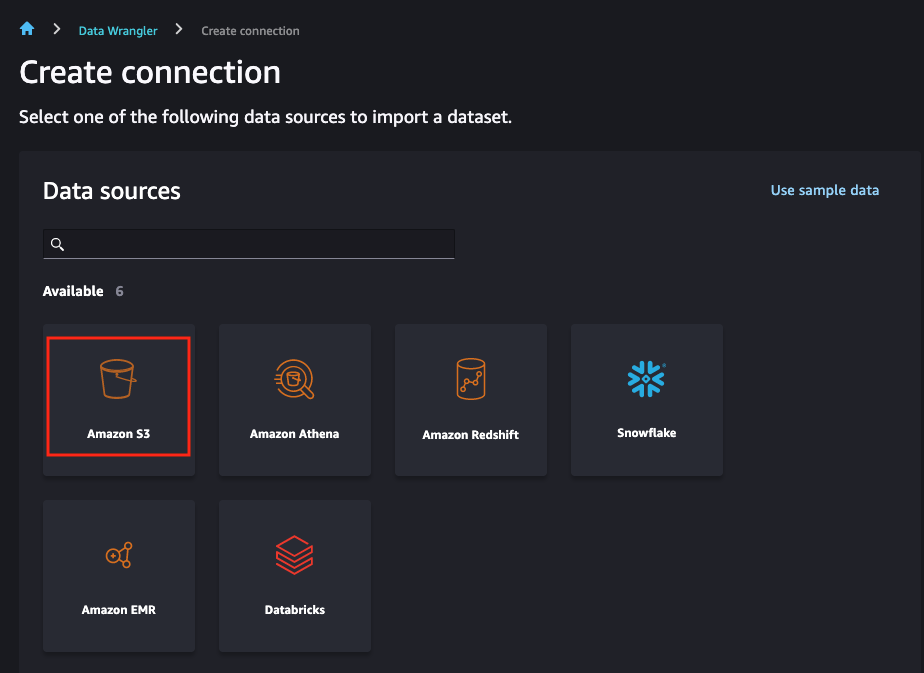Select the Databricks logo icon
The height and width of the screenshot is (673, 924).
[x=294, y=555]
